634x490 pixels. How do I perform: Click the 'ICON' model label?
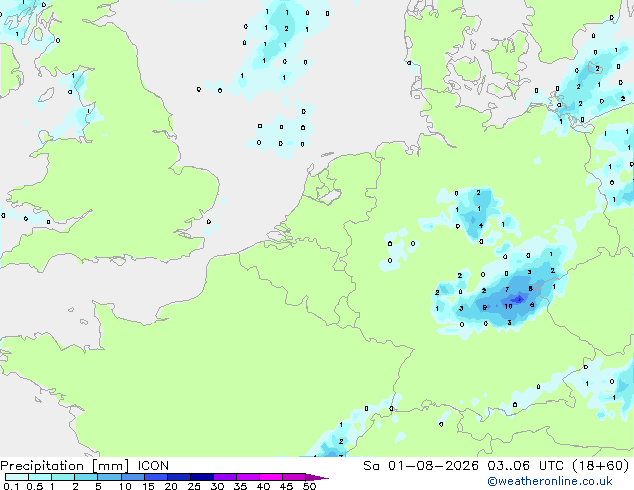click(x=153, y=466)
